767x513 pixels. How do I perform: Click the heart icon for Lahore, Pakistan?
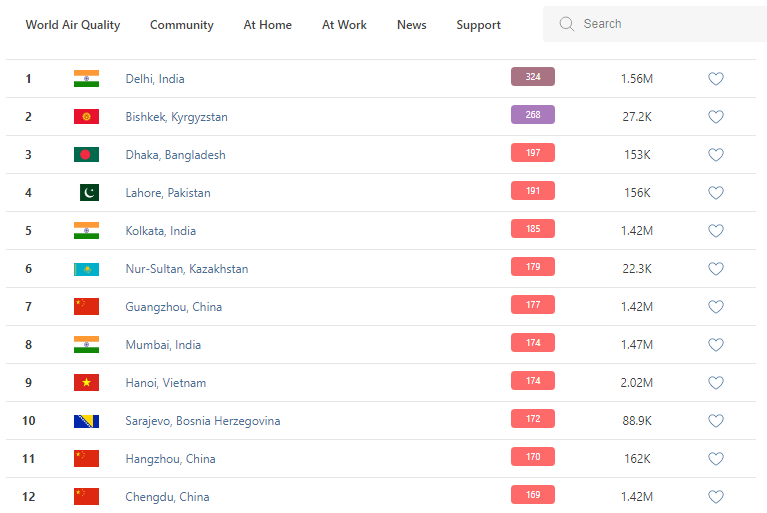(715, 193)
